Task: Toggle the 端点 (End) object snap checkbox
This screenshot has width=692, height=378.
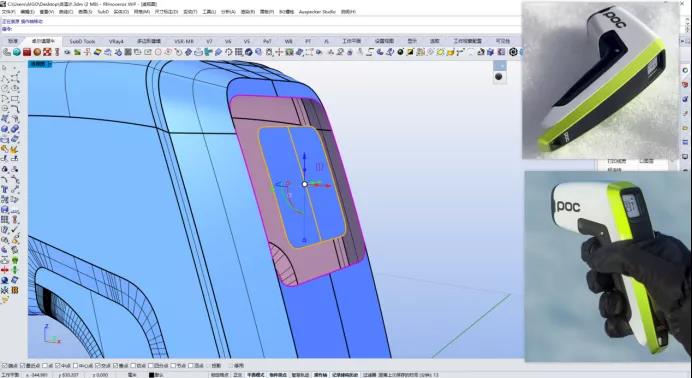Action: (x=5, y=366)
